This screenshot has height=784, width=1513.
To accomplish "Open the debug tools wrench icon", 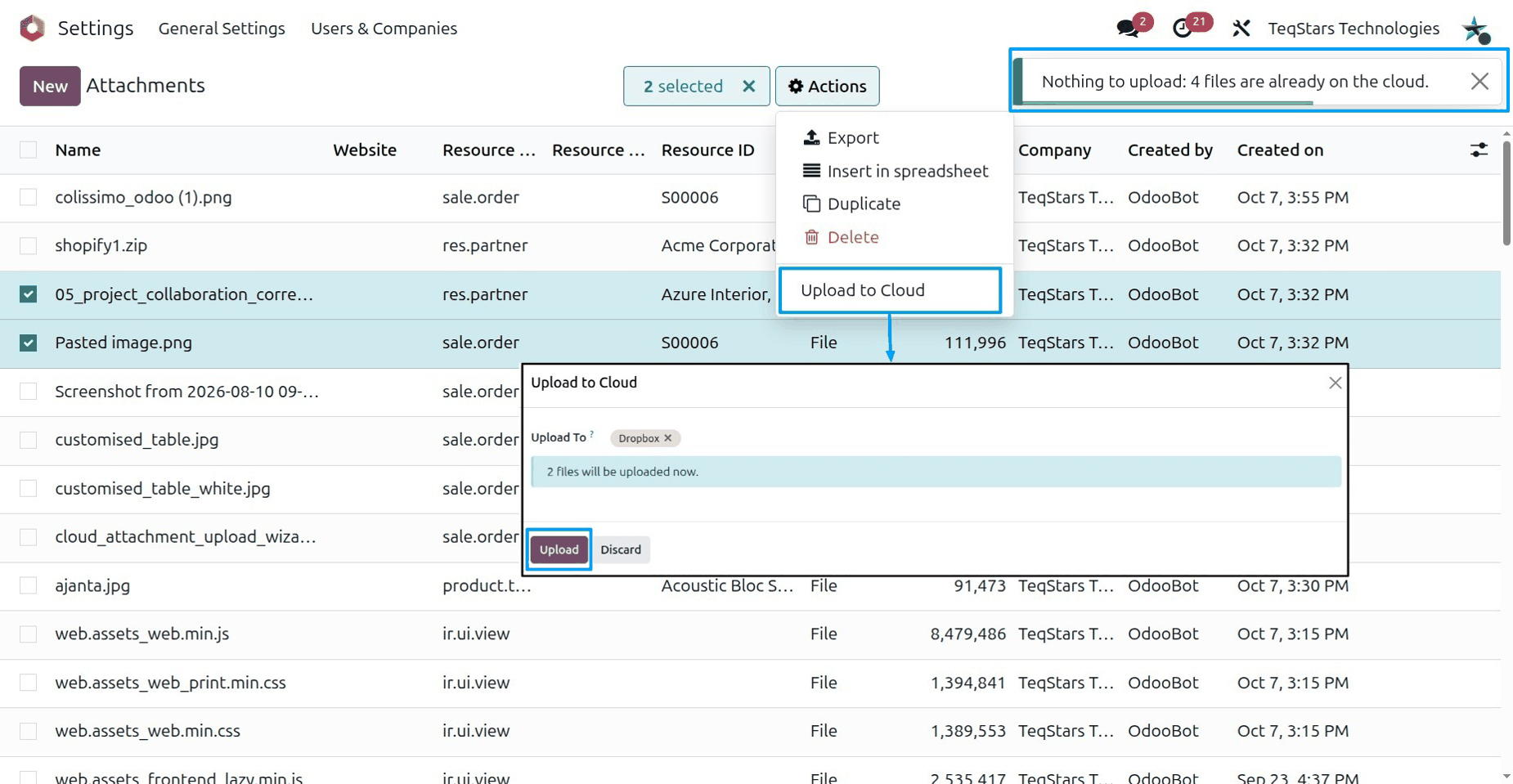I will (x=1241, y=29).
